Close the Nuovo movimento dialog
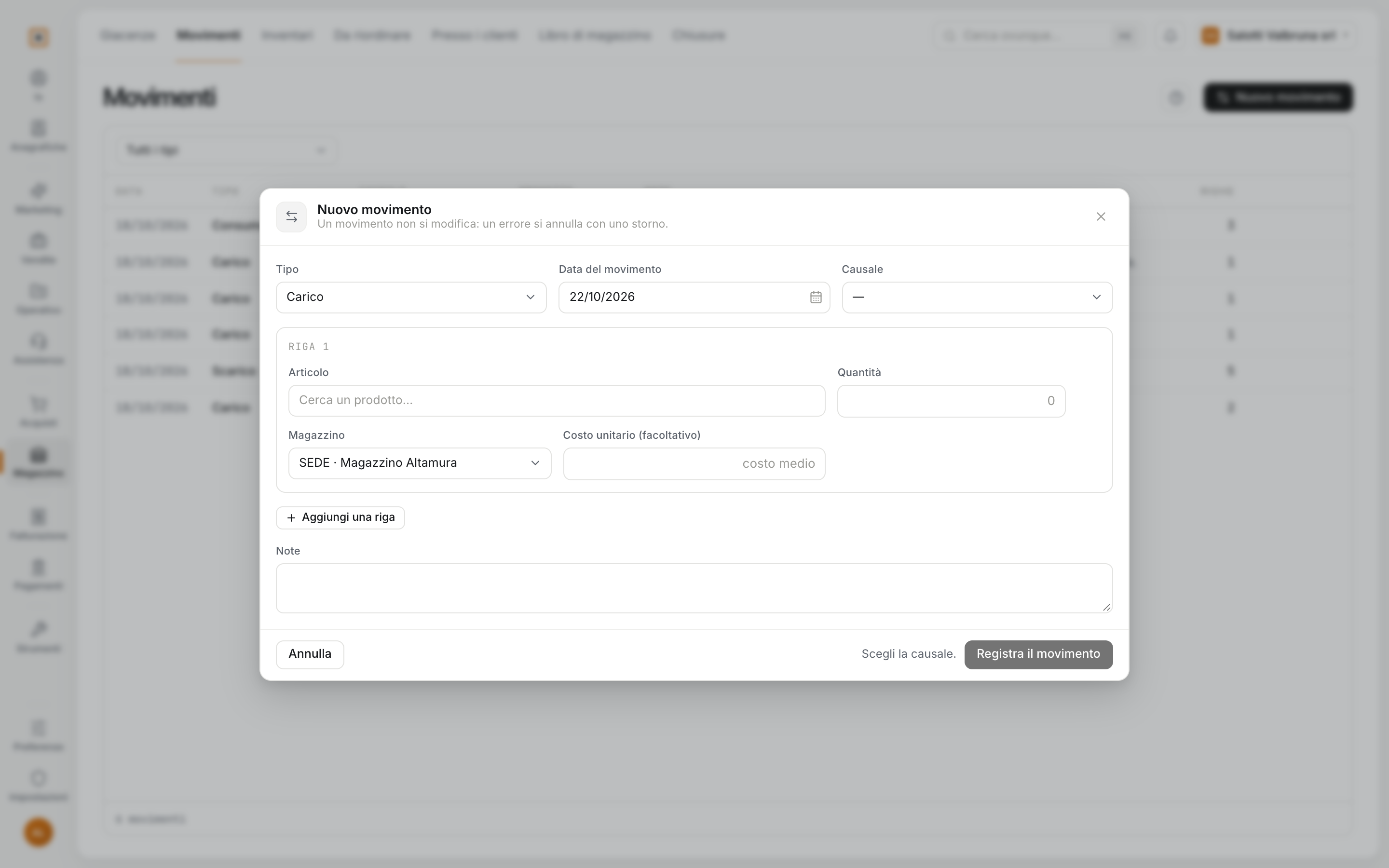This screenshot has height=868, width=1389. click(x=1100, y=217)
